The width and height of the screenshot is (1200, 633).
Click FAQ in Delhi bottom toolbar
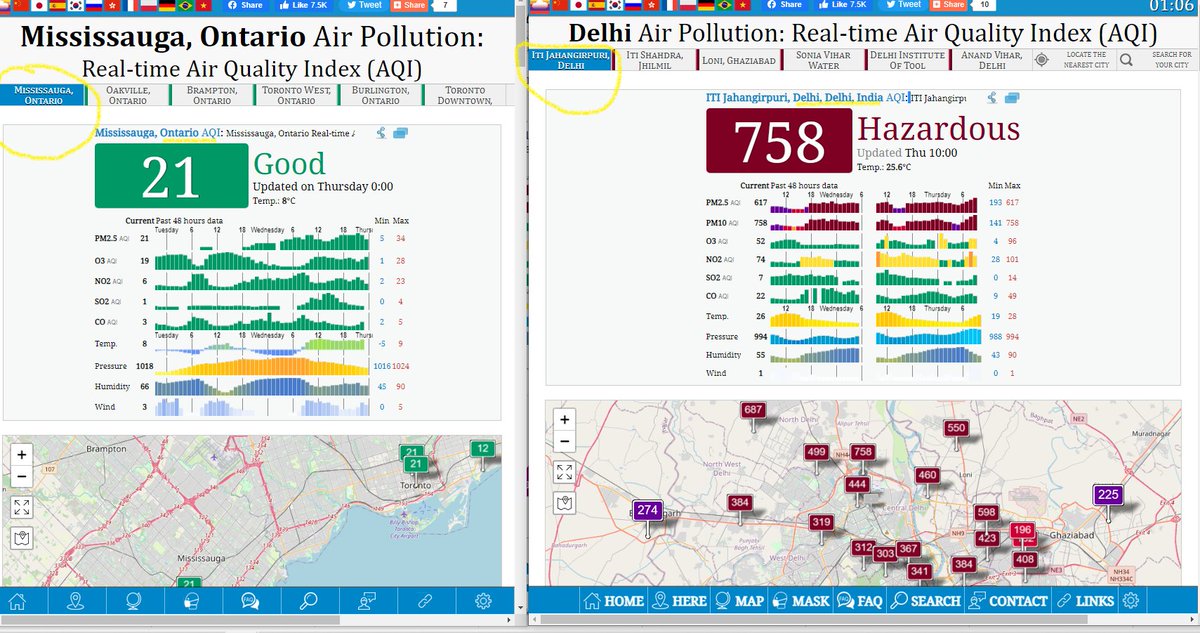pyautogui.click(x=860, y=601)
